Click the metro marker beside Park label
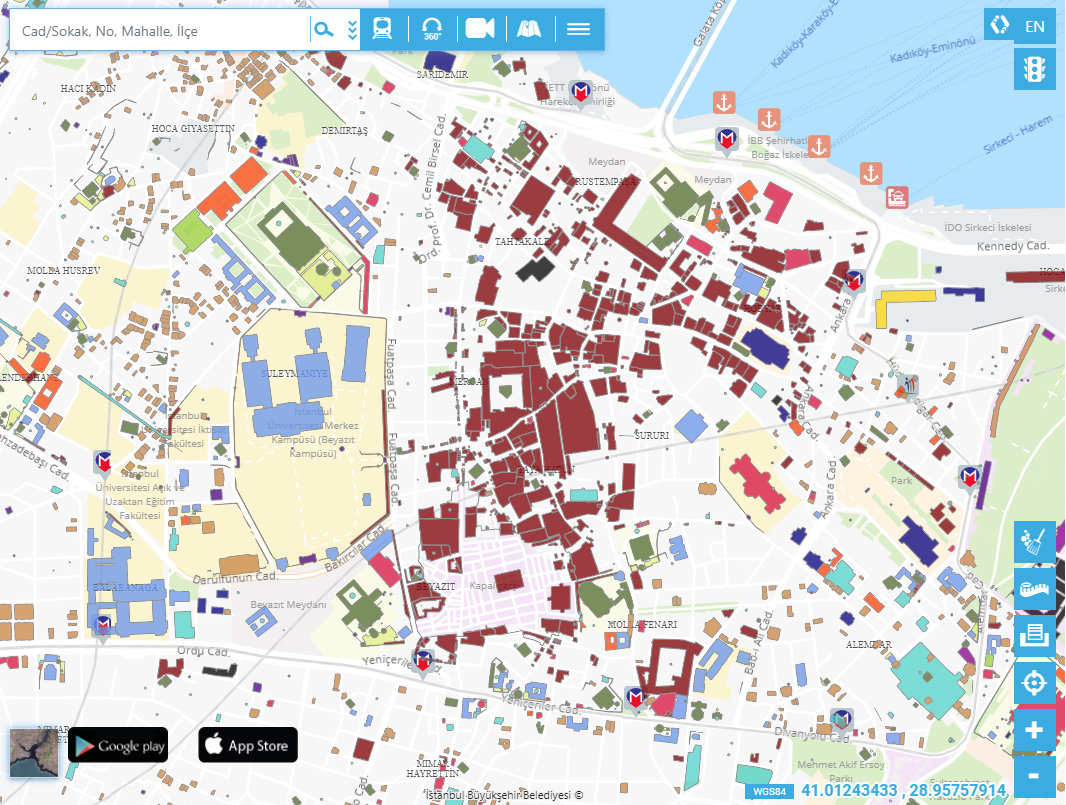The image size is (1066, 805). coord(970,478)
